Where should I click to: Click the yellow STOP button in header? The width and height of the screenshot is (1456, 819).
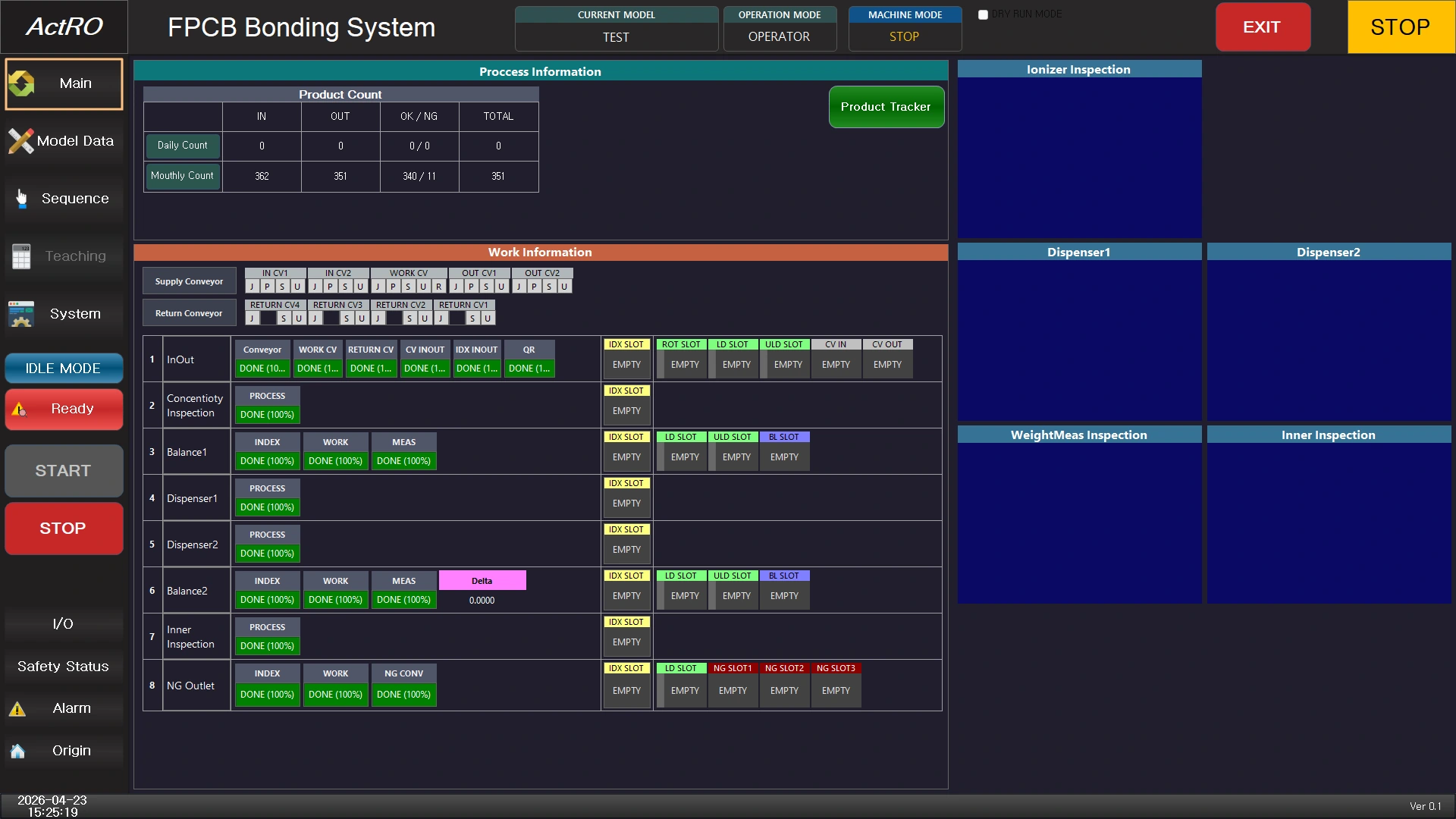(1401, 27)
